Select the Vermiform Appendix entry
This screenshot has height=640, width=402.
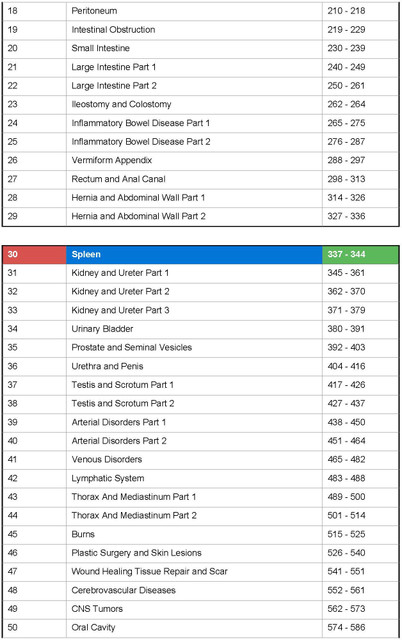pyautogui.click(x=200, y=160)
